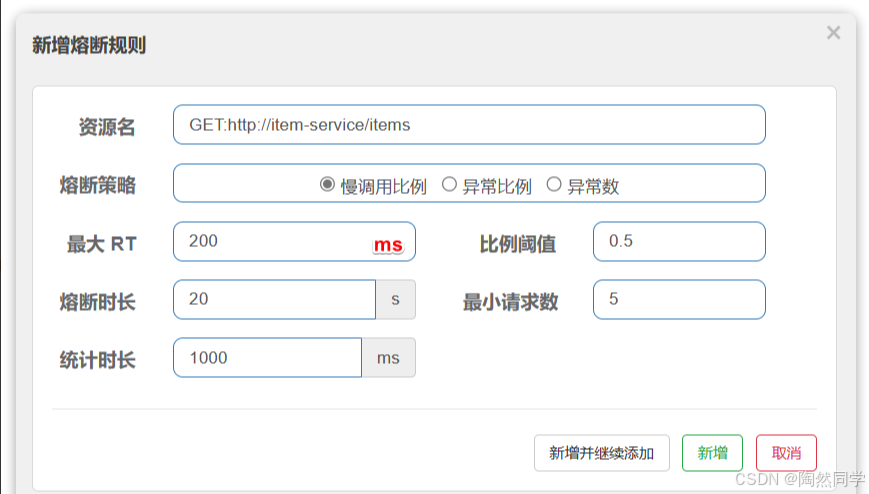The image size is (869, 494).
Task: Select the 异常比例 radio option
Action: pyautogui.click(x=449, y=184)
